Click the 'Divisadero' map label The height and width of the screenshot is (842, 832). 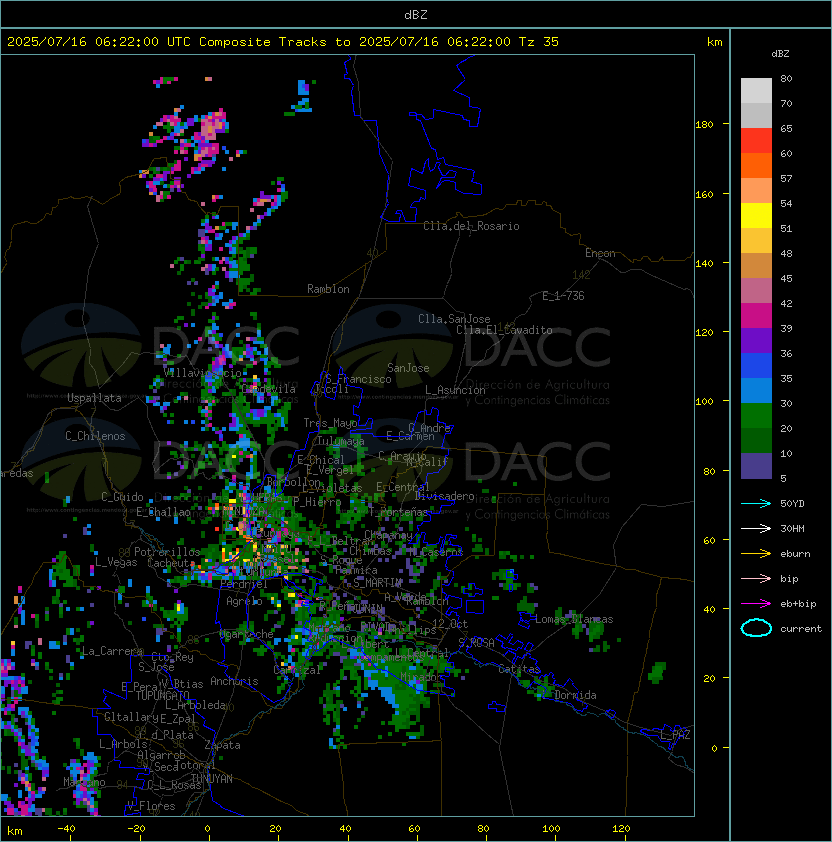click(x=444, y=496)
